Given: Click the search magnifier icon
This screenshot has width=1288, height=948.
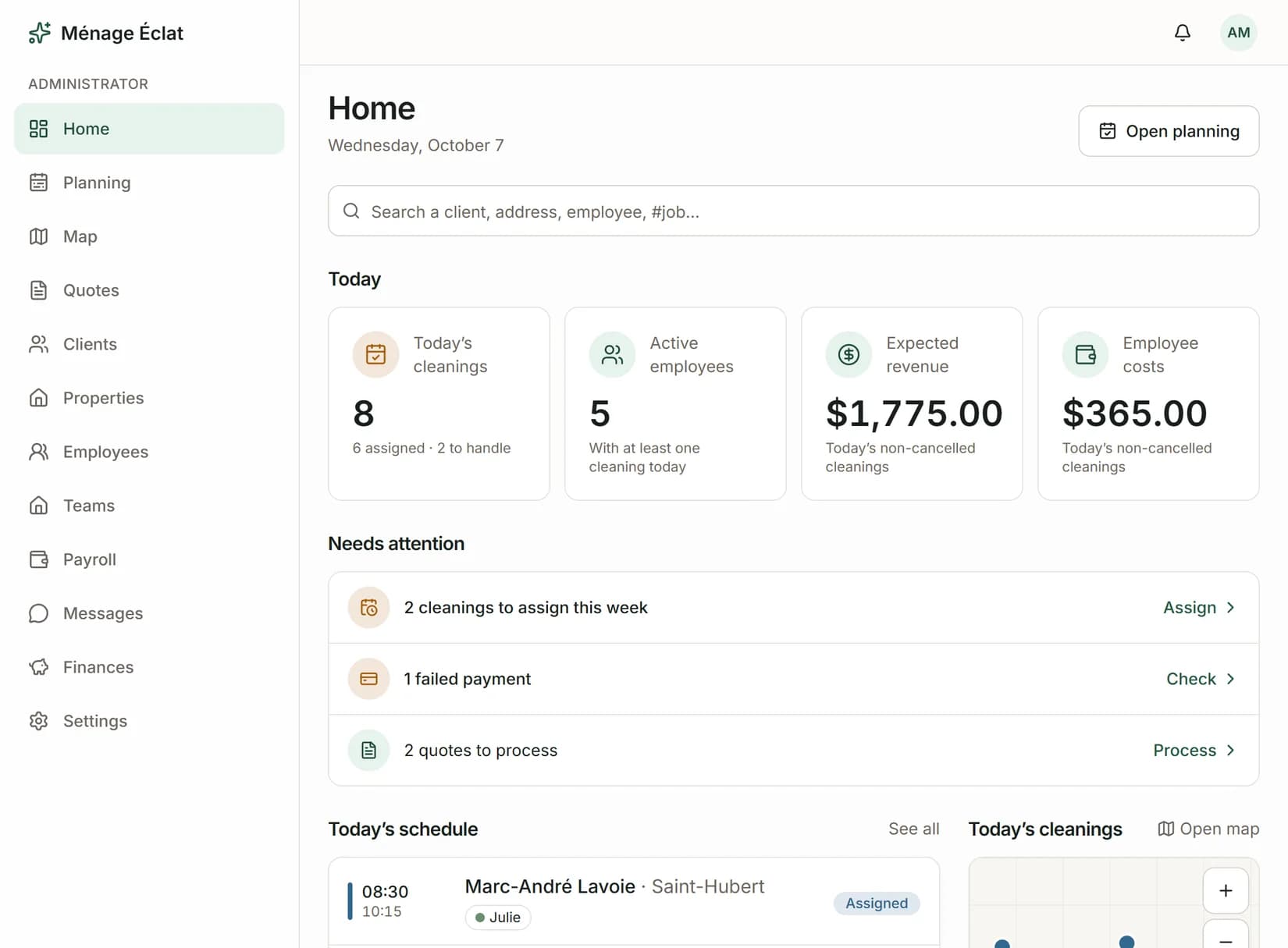Looking at the screenshot, I should coord(351,211).
